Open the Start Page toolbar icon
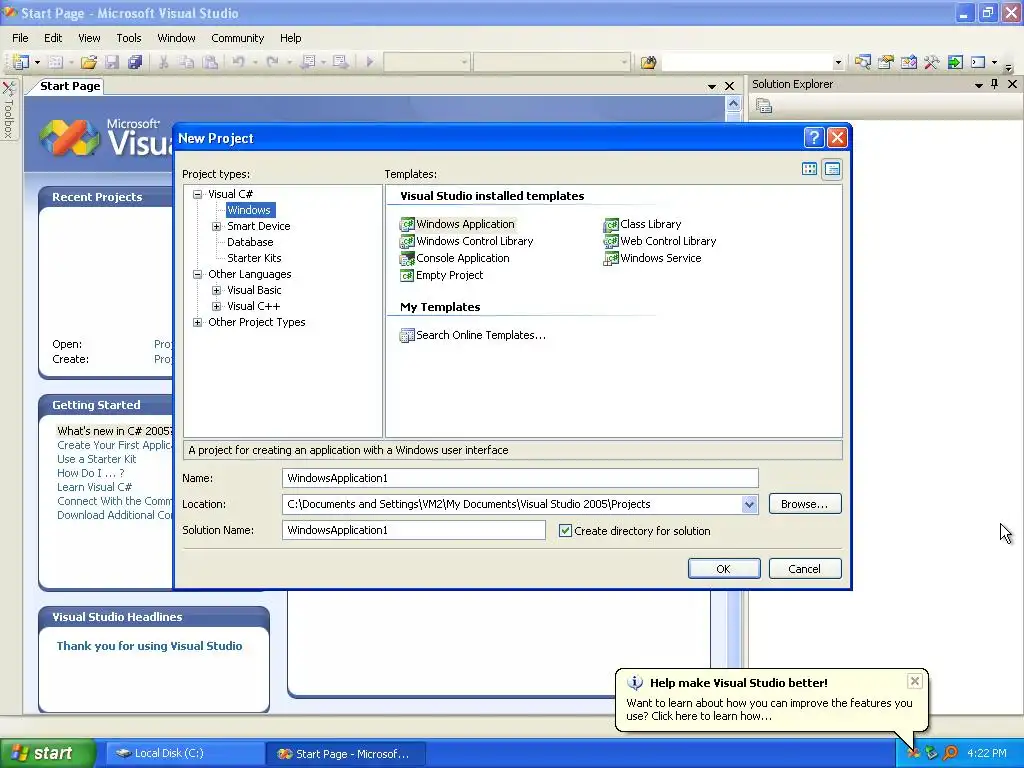This screenshot has width=1024, height=768. click(955, 62)
